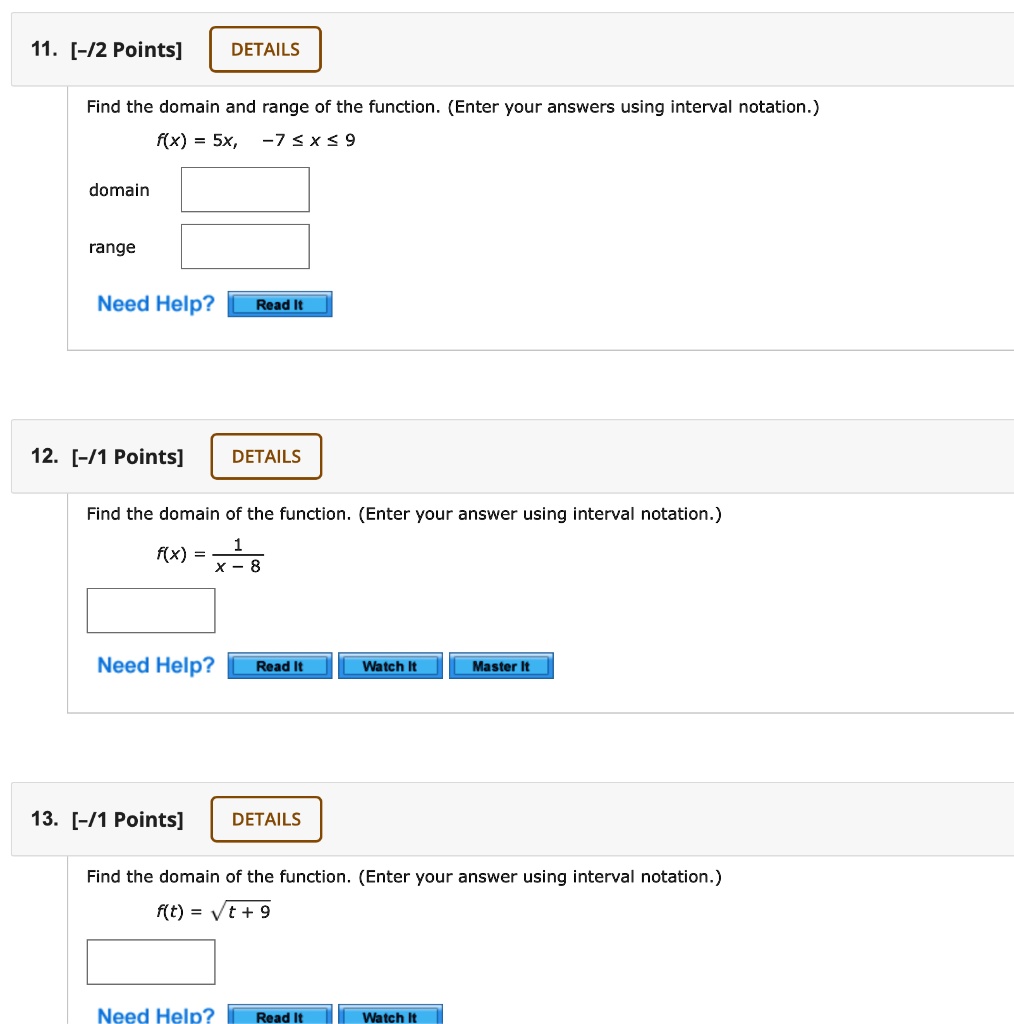Focus the answer box for f(x) = 1/(x − 8)
Screen dimensions: 1014x1024
pos(151,611)
